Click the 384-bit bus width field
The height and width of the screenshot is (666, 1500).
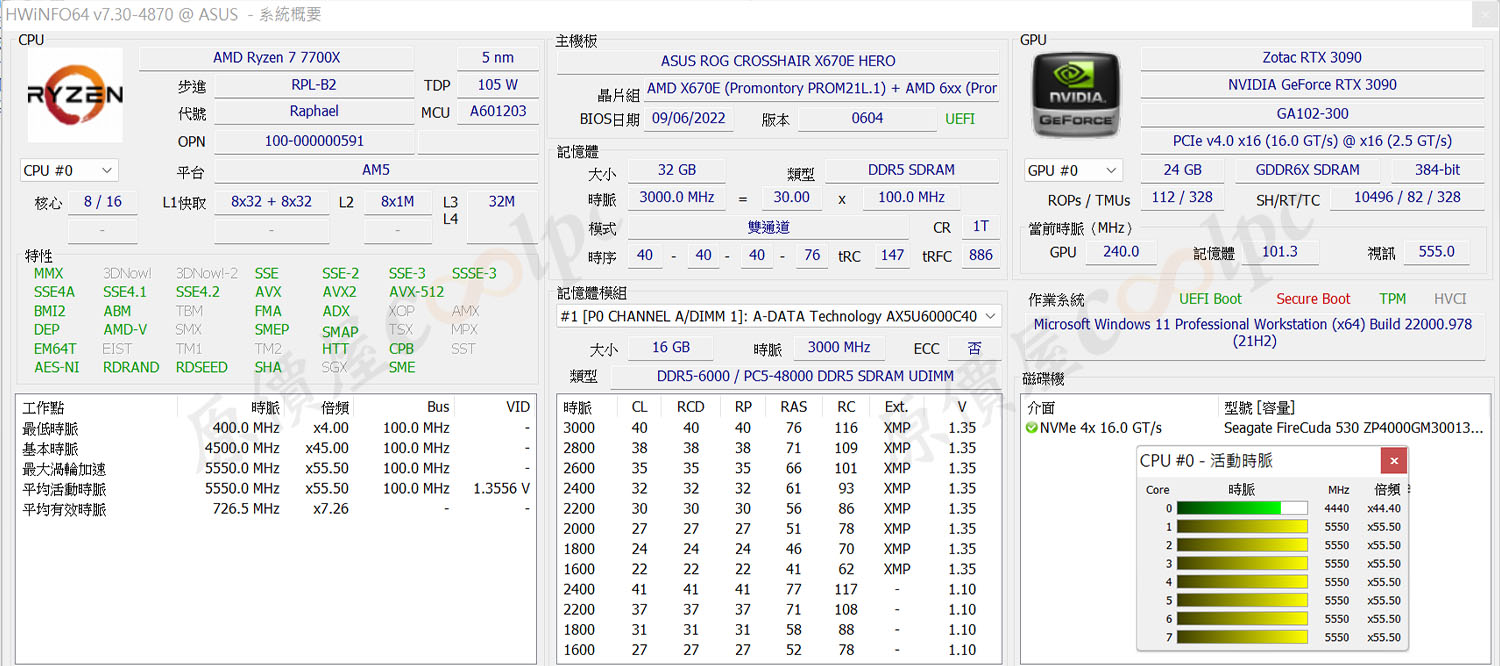tap(1437, 170)
